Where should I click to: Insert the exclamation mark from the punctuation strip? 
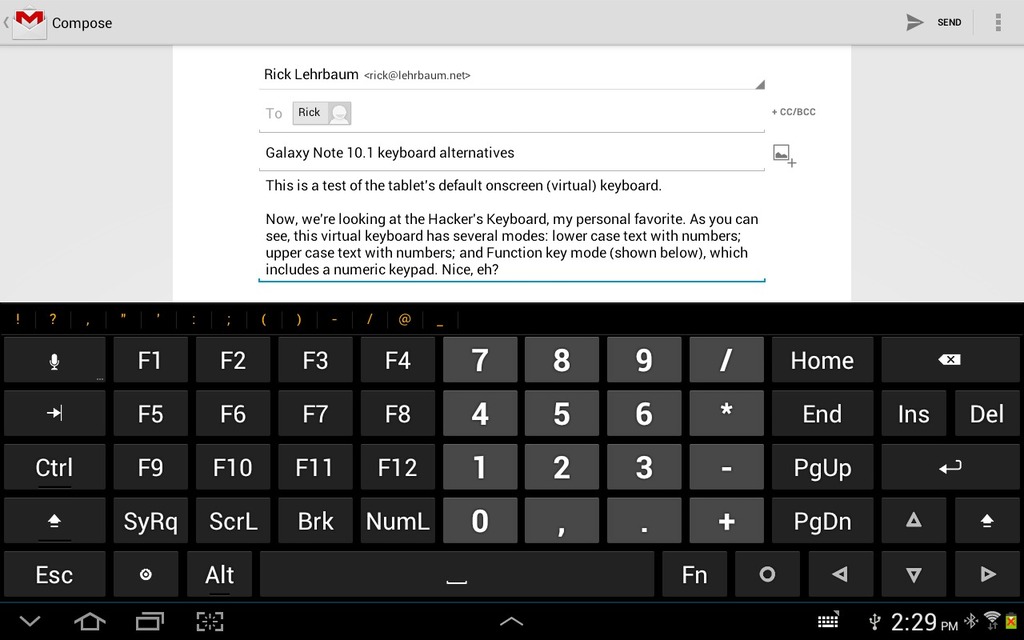tap(18, 319)
